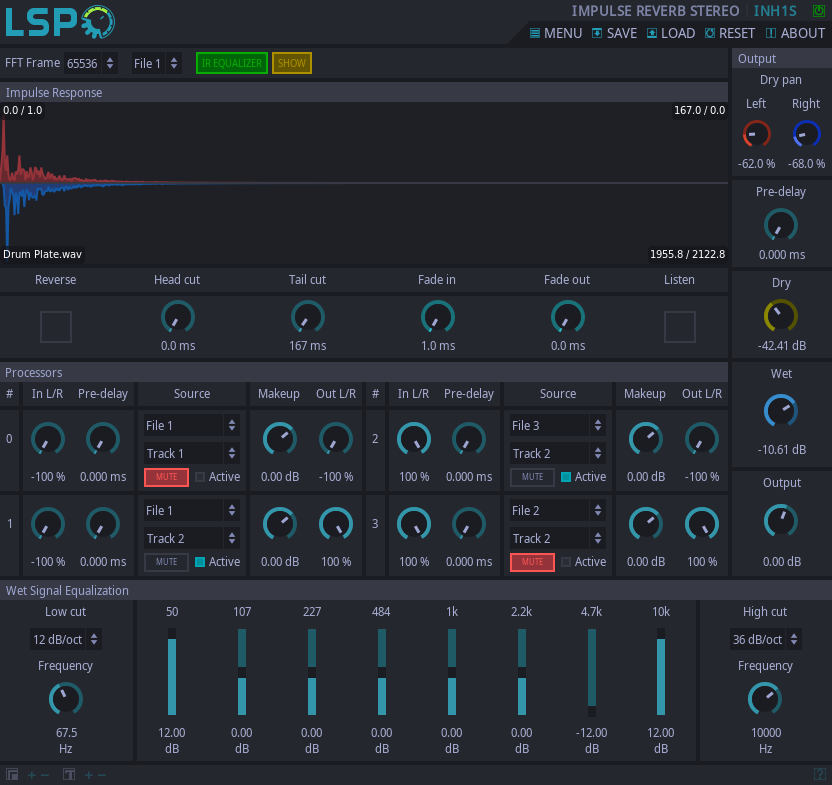Mute processor 2 with its MUTE button
The width and height of the screenshot is (832, 785).
532,477
